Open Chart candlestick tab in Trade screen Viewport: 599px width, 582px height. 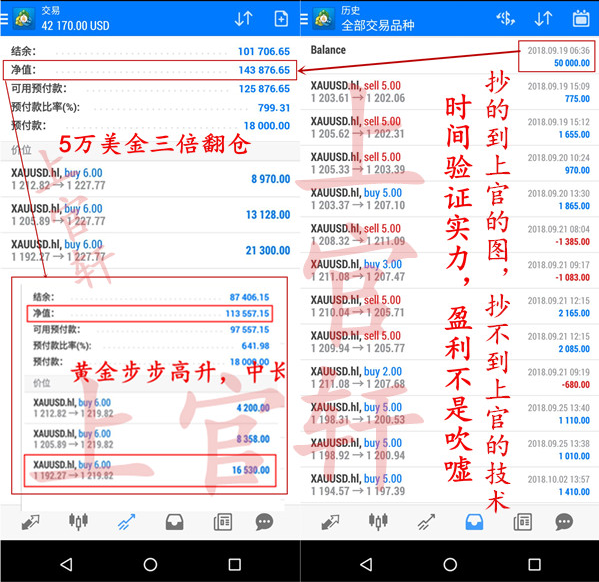[x=78, y=521]
